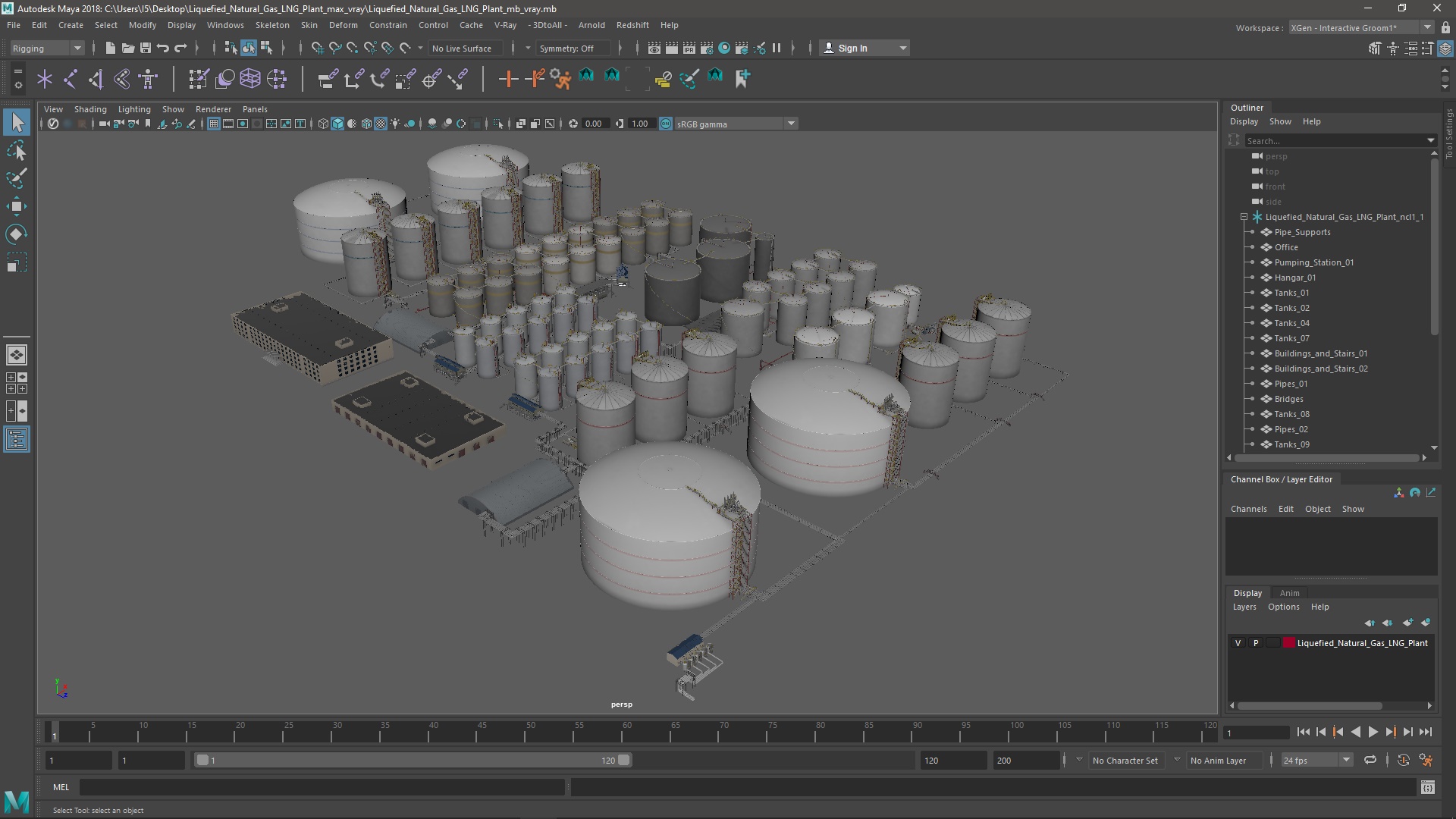This screenshot has width=1456, height=819.
Task: Toggle layer visibility V box
Action: [x=1238, y=643]
